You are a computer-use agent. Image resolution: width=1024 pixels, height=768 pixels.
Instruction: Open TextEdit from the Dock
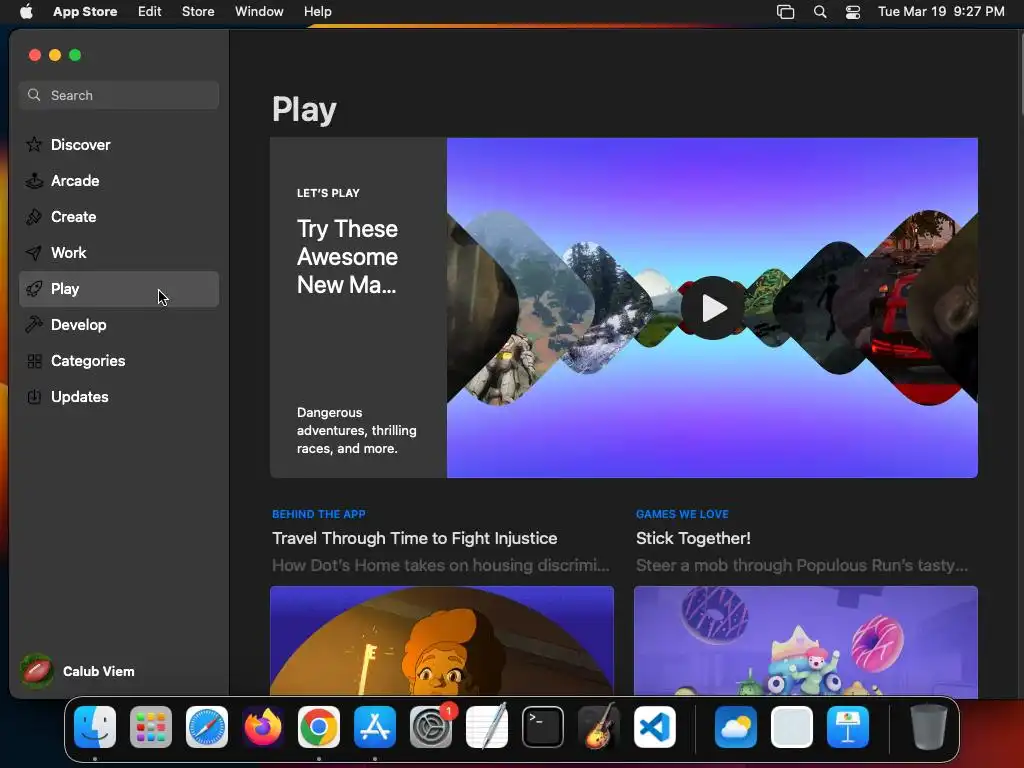[487, 727]
